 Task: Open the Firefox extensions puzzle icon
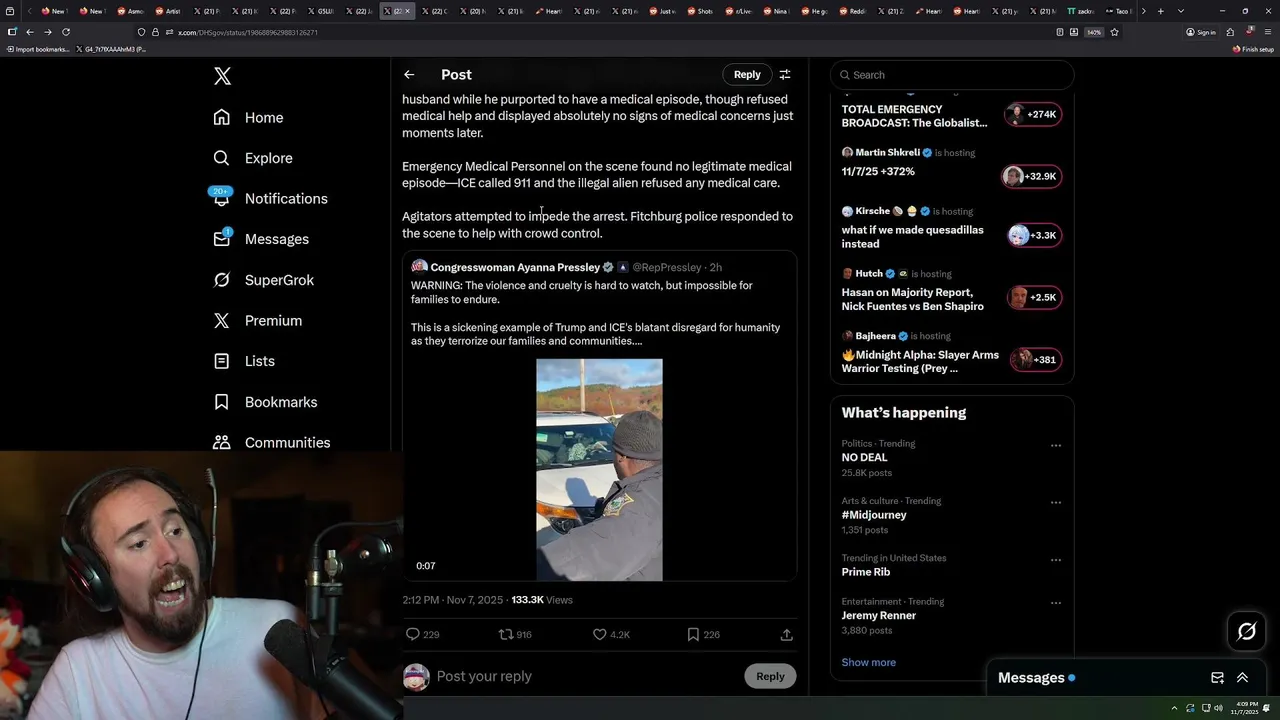point(1230,32)
